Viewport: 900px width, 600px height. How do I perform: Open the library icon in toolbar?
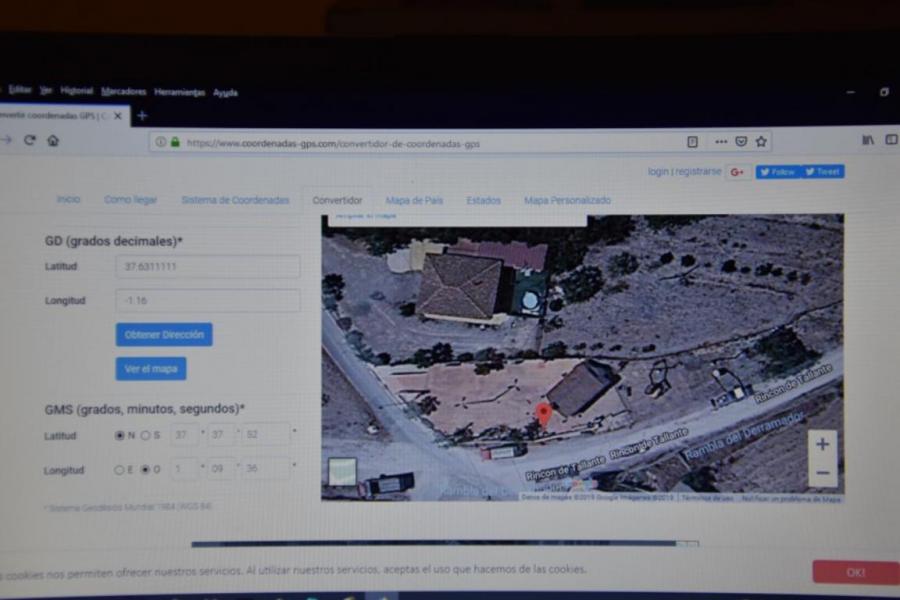pyautogui.click(x=868, y=141)
